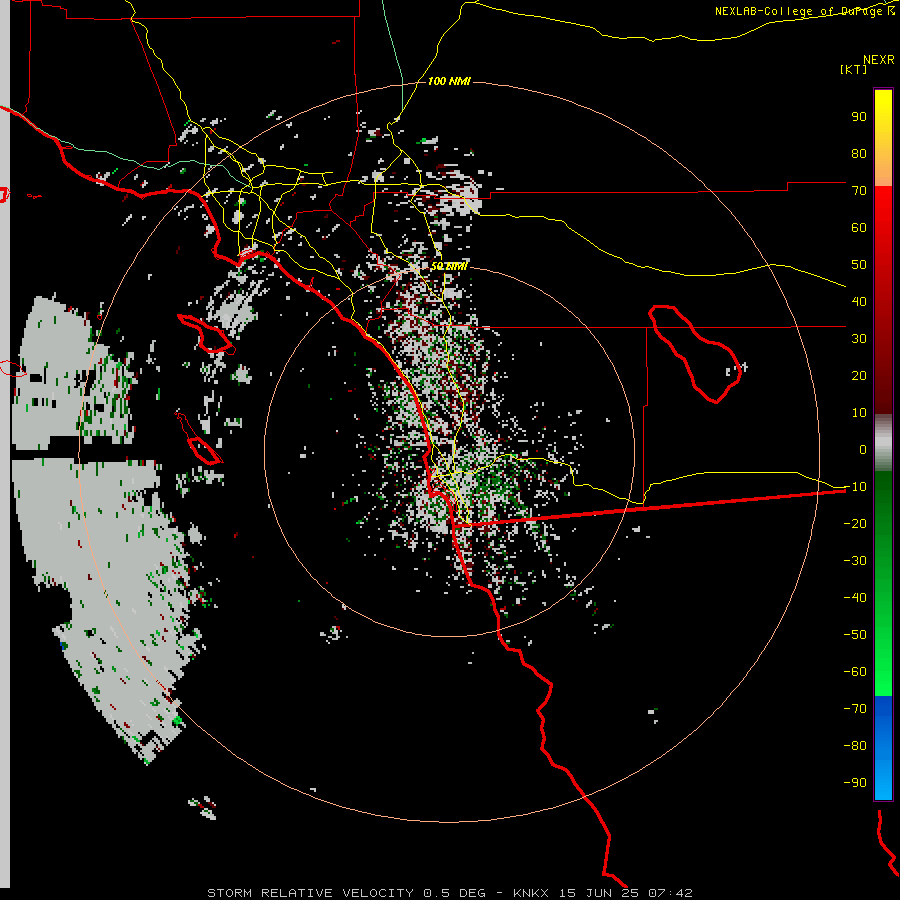Screen dimensions: 900x900
Task: Click the 0.5 DEG elevation text
Action: [x=455, y=893]
